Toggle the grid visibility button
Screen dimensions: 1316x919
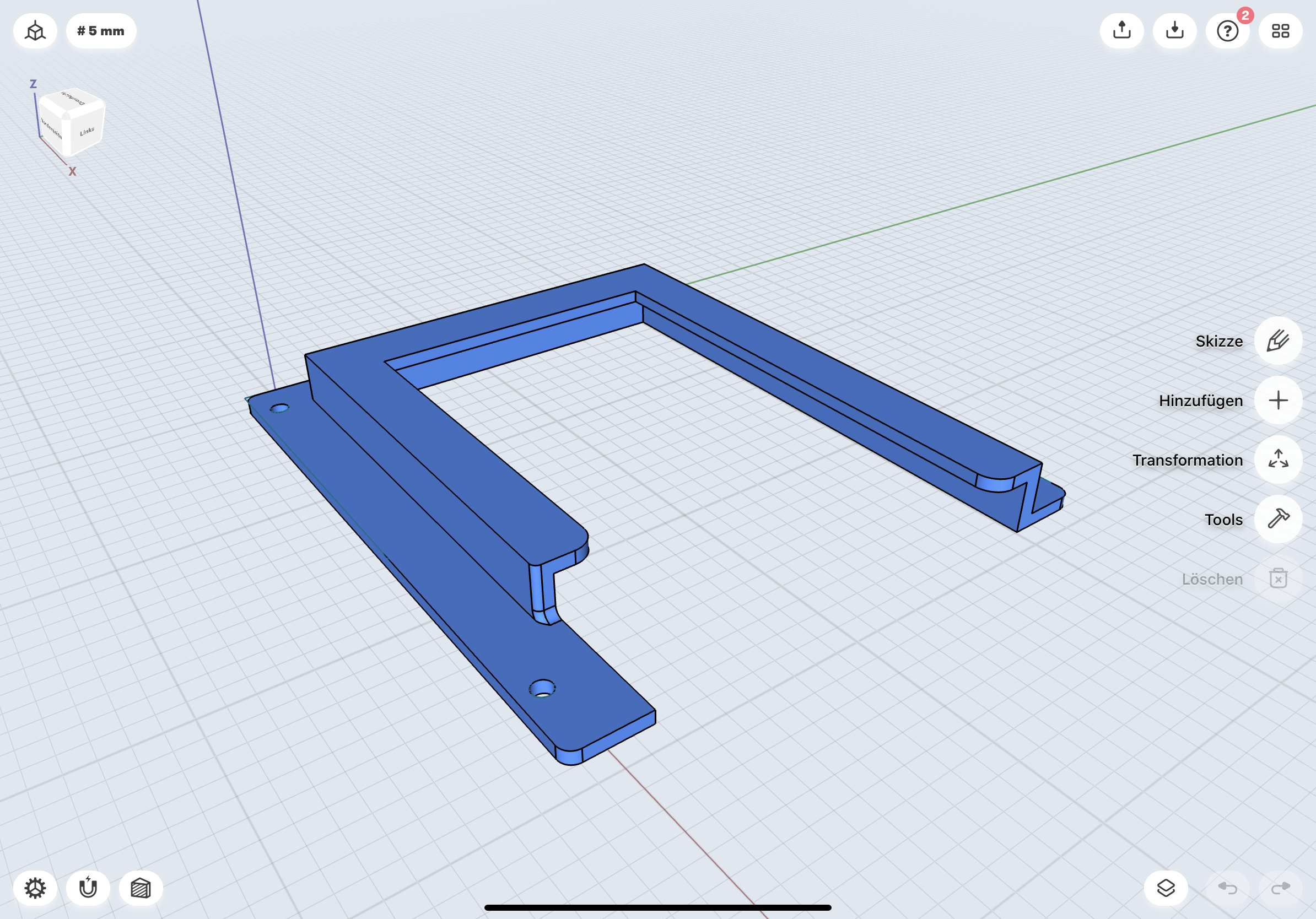tap(141, 888)
